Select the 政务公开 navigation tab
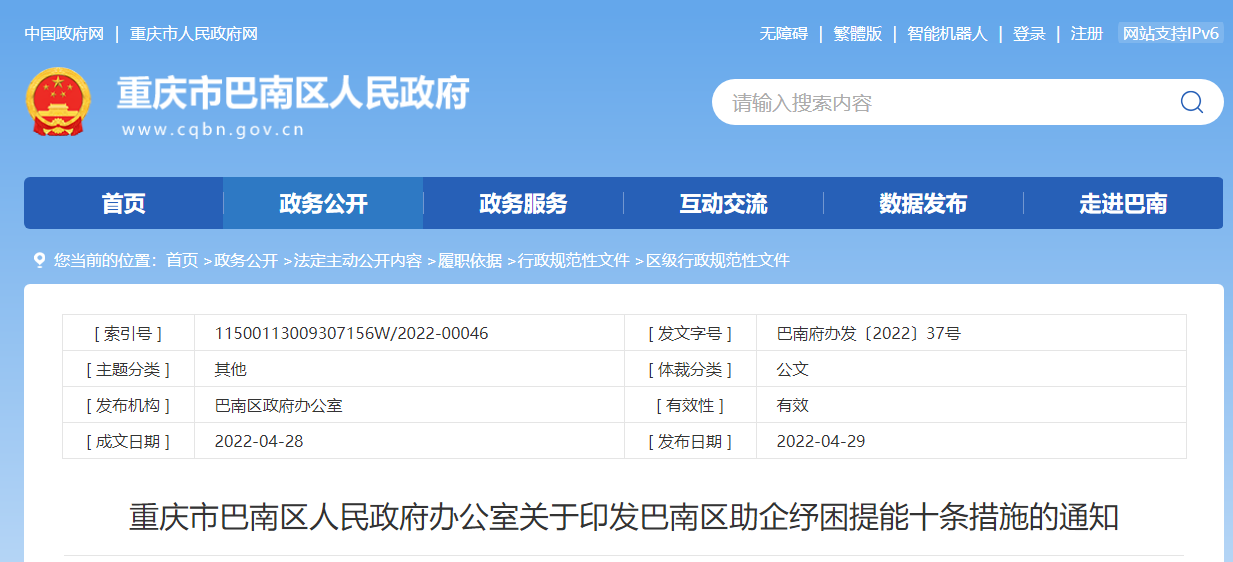Viewport: 1233px width, 562px height. 323,204
